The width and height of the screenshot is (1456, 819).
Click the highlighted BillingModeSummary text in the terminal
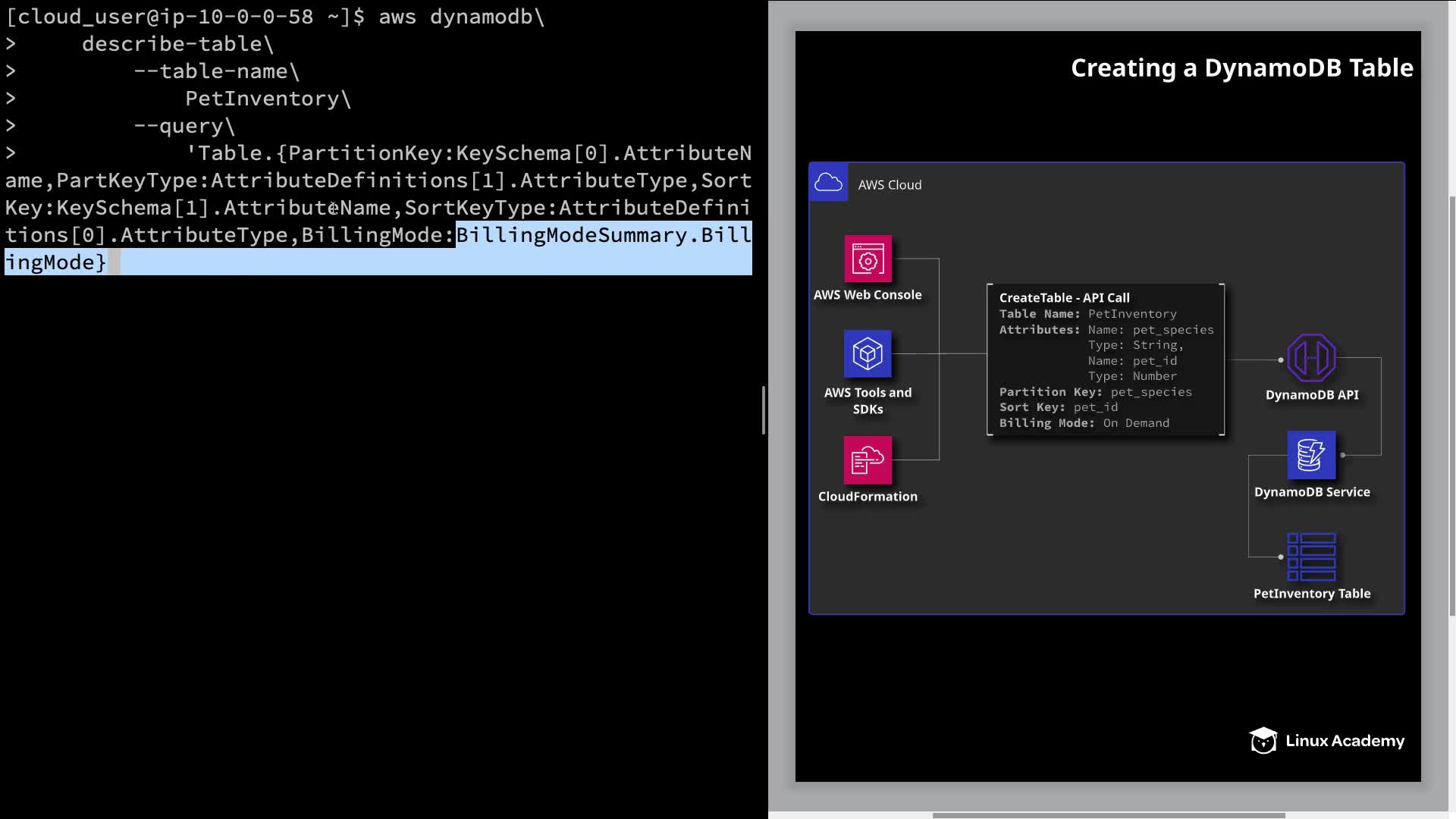click(571, 235)
